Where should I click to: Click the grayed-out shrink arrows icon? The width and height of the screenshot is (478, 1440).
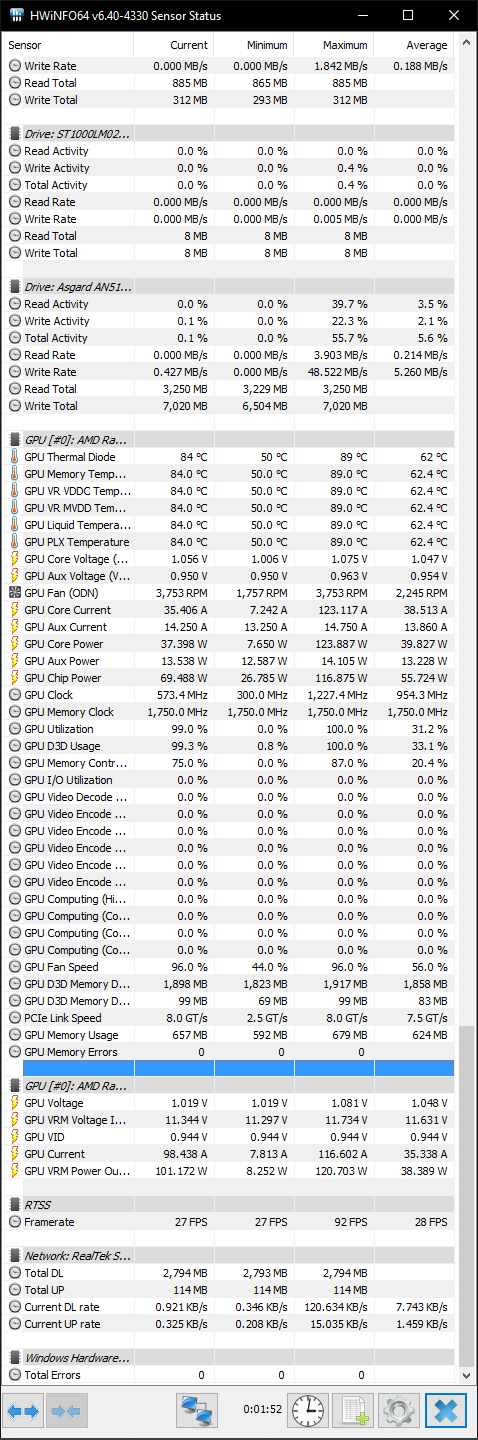(x=67, y=1411)
